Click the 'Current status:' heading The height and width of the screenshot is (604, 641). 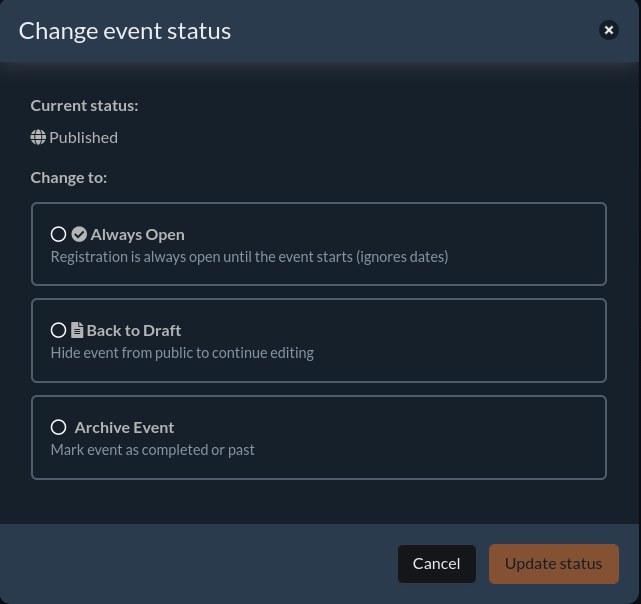84,105
